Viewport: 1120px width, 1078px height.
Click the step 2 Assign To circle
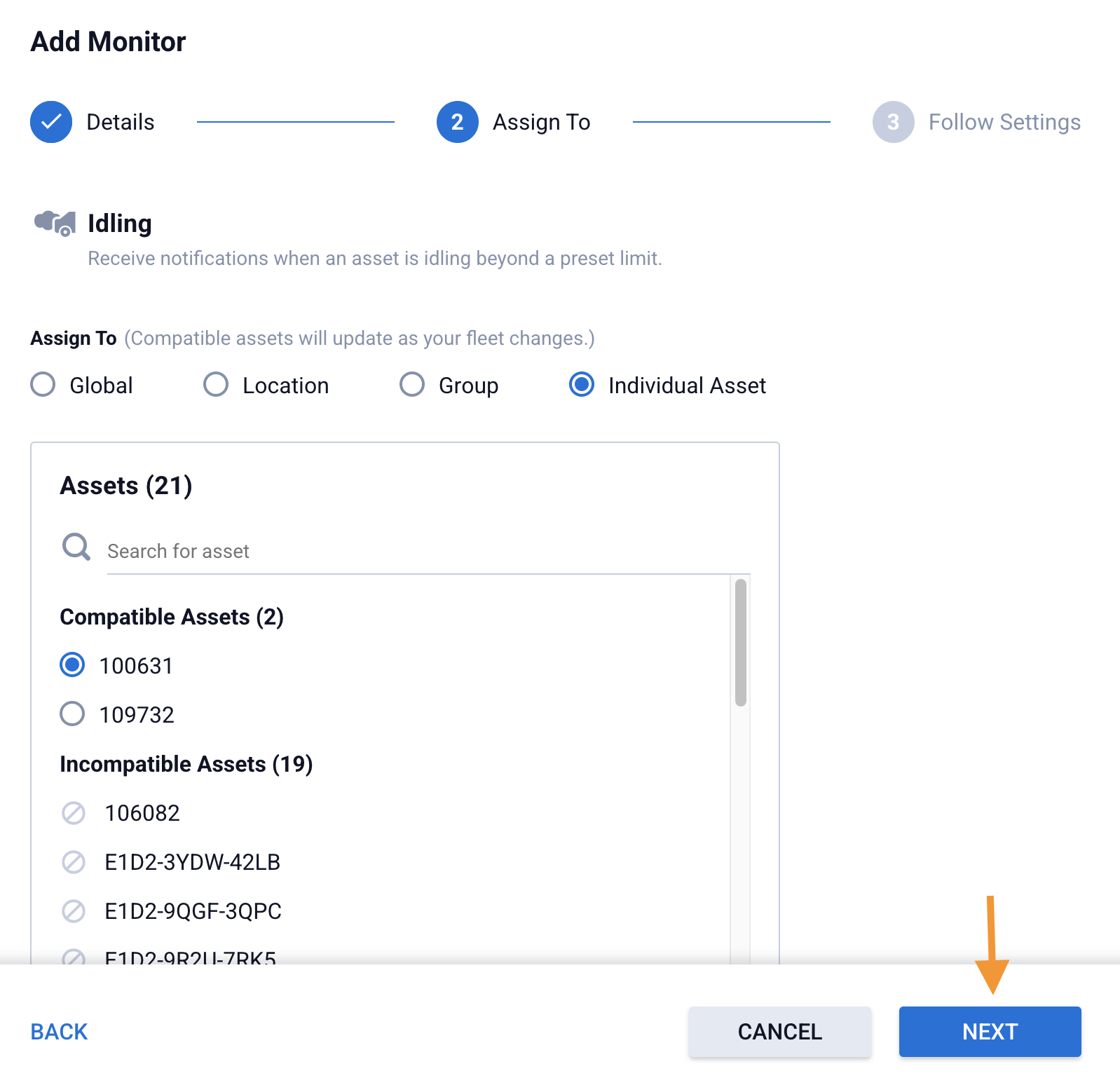click(457, 122)
